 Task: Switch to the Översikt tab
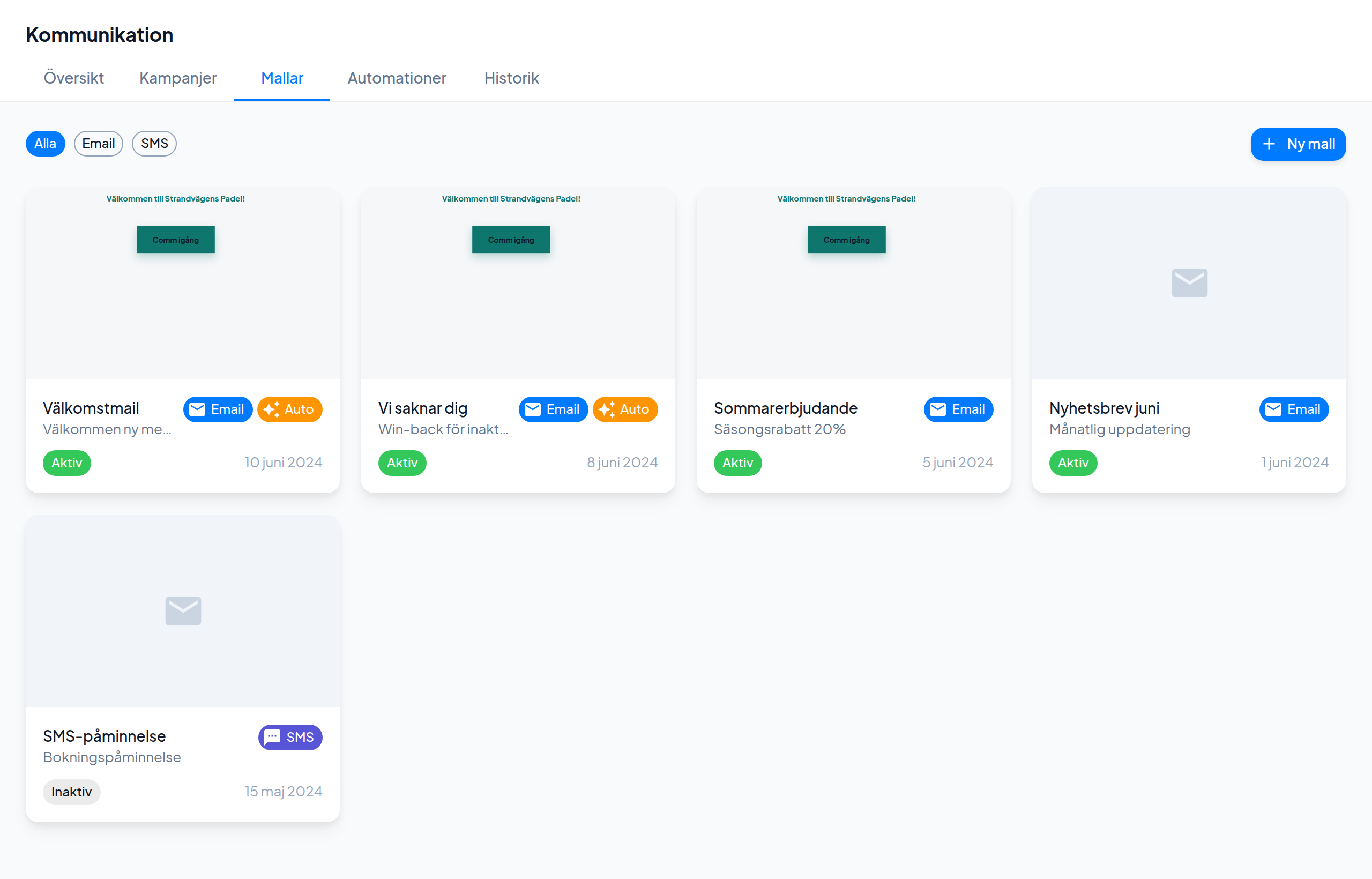73,78
